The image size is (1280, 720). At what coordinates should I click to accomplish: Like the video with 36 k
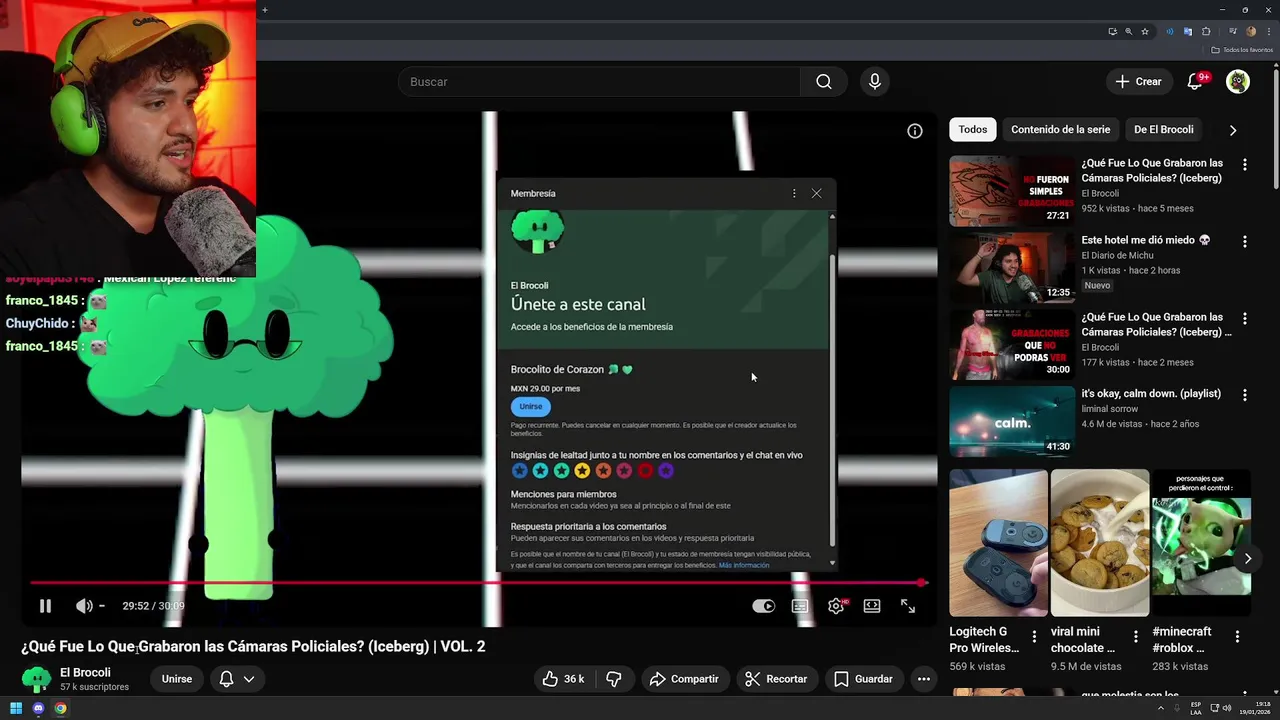point(563,679)
